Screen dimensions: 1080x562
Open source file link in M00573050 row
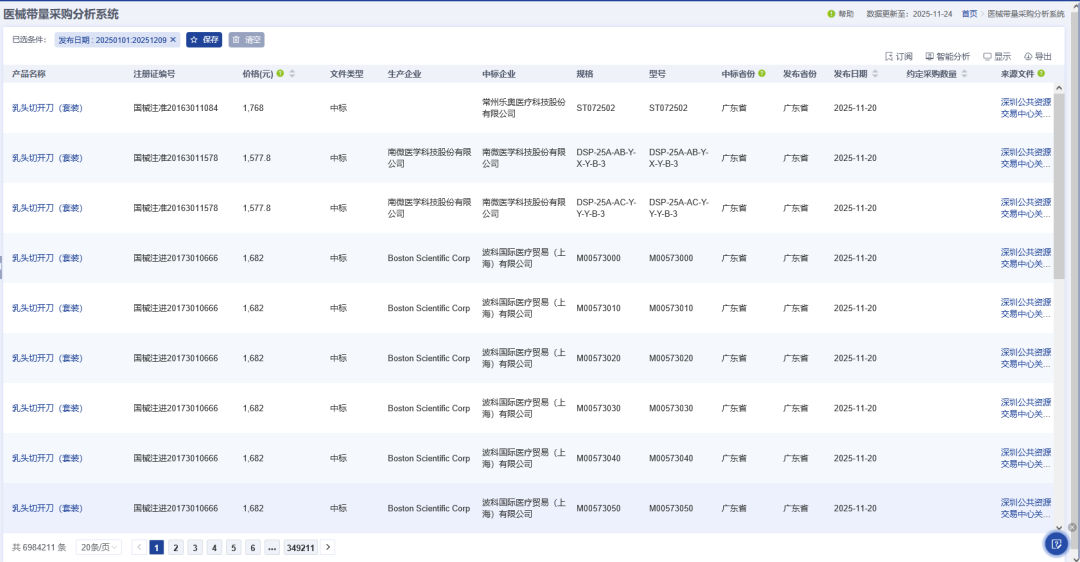[1026, 508]
